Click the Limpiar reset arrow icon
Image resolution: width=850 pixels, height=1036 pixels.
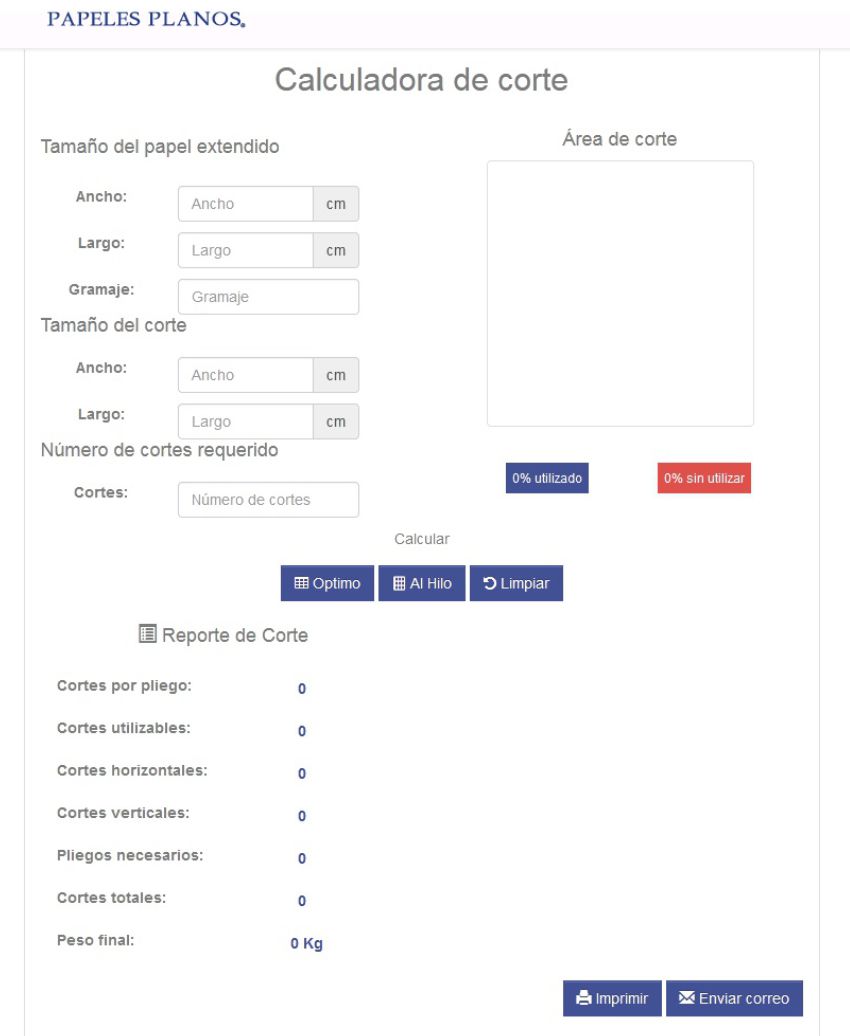click(x=490, y=583)
